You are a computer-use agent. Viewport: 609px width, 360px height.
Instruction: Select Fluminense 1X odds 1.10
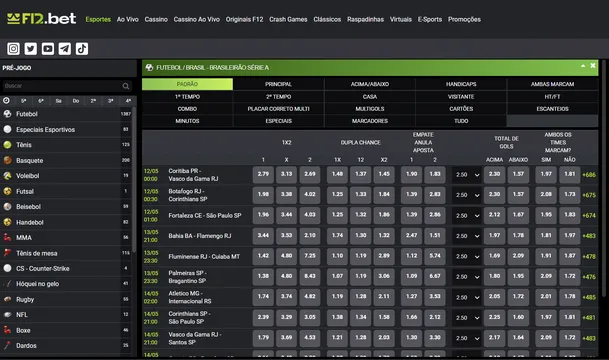338,256
